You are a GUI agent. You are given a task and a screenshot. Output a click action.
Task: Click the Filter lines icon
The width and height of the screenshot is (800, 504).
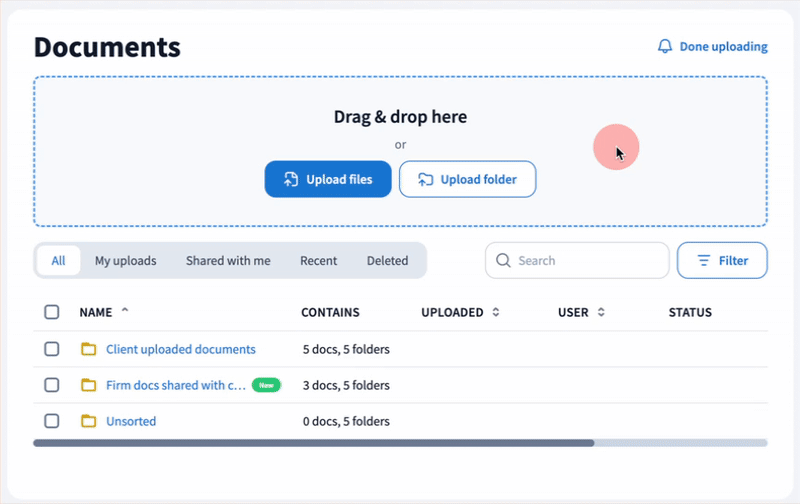point(704,261)
